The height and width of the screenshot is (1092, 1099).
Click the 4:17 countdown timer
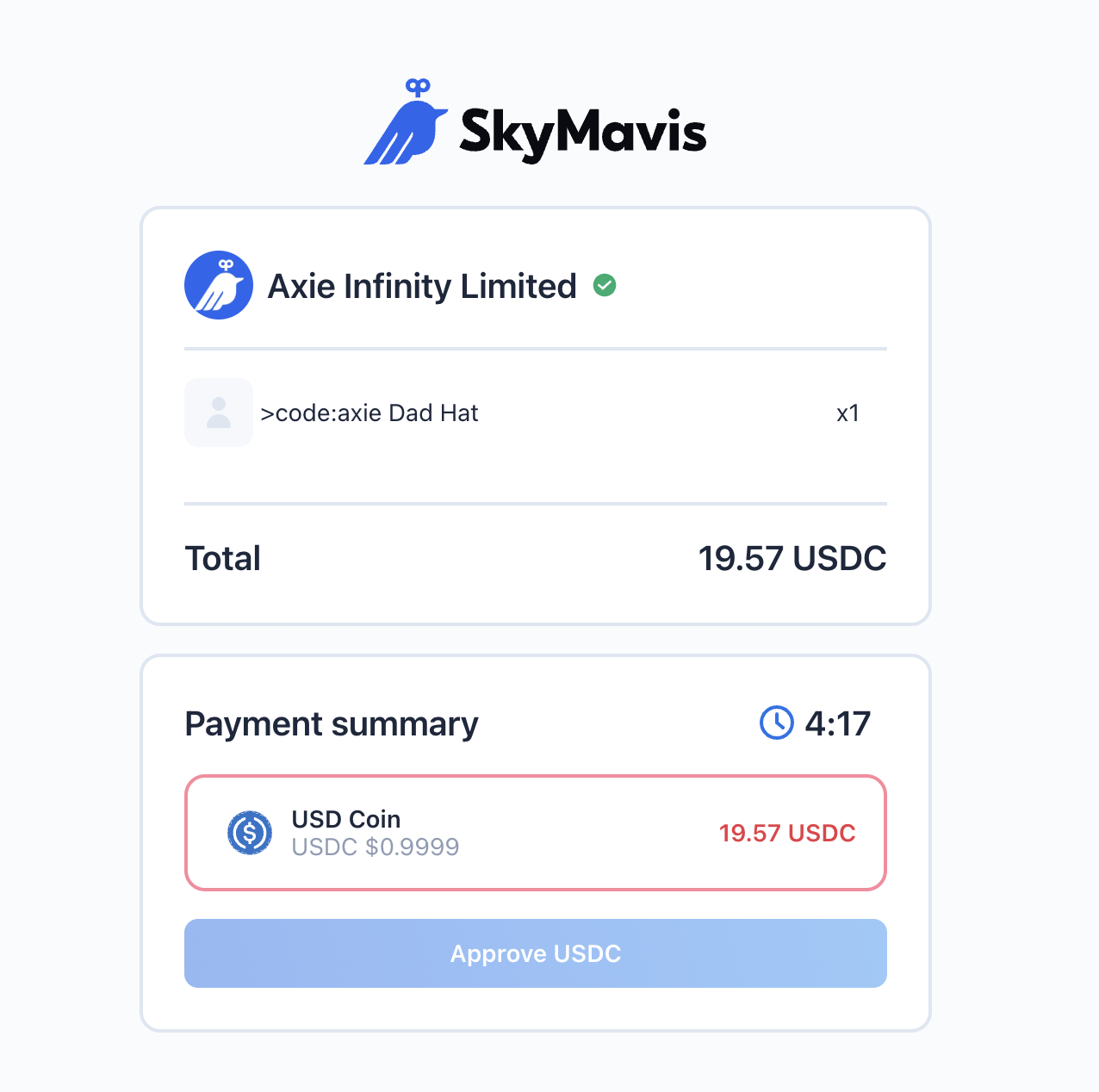pos(837,723)
